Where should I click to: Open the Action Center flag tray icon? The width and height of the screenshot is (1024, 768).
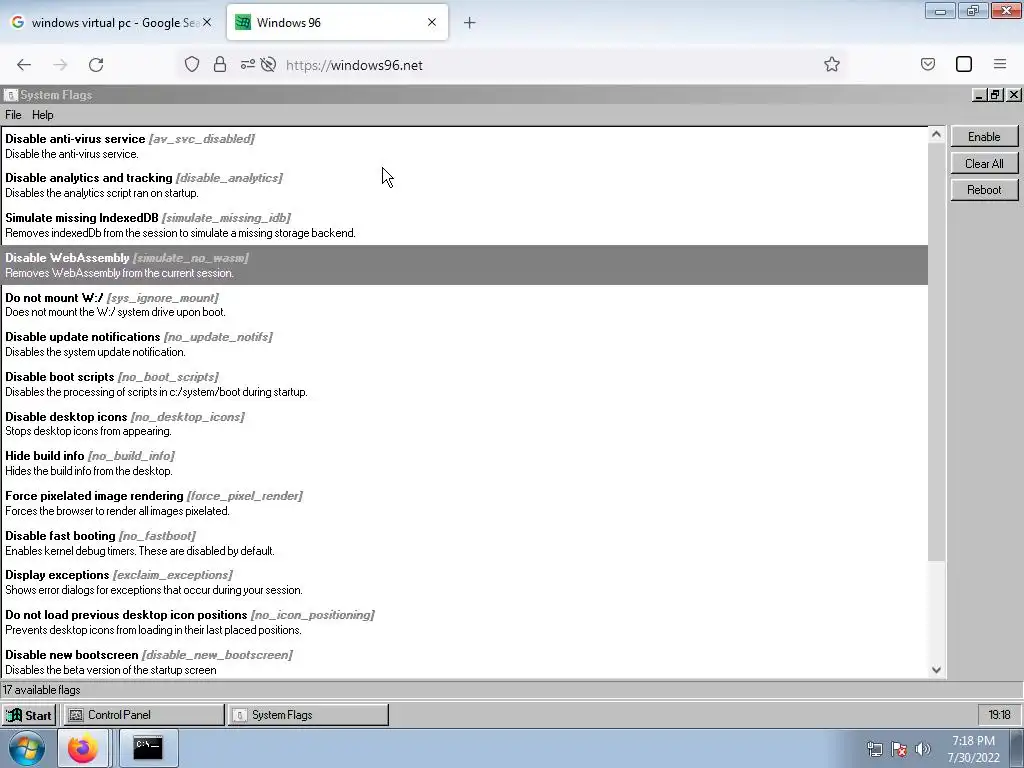click(x=899, y=749)
